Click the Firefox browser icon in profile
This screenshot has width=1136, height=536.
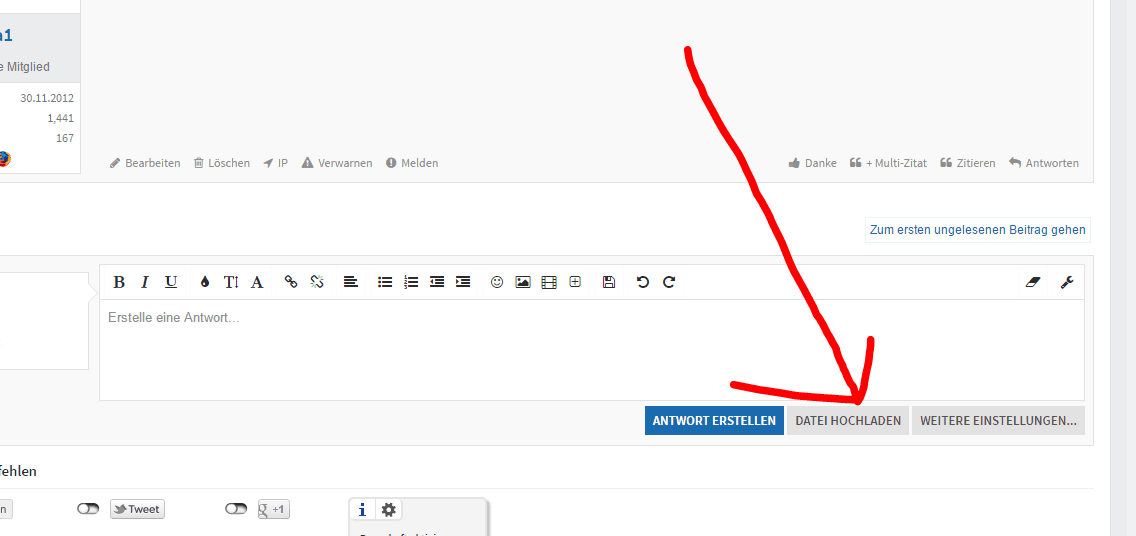pyautogui.click(x=4, y=159)
